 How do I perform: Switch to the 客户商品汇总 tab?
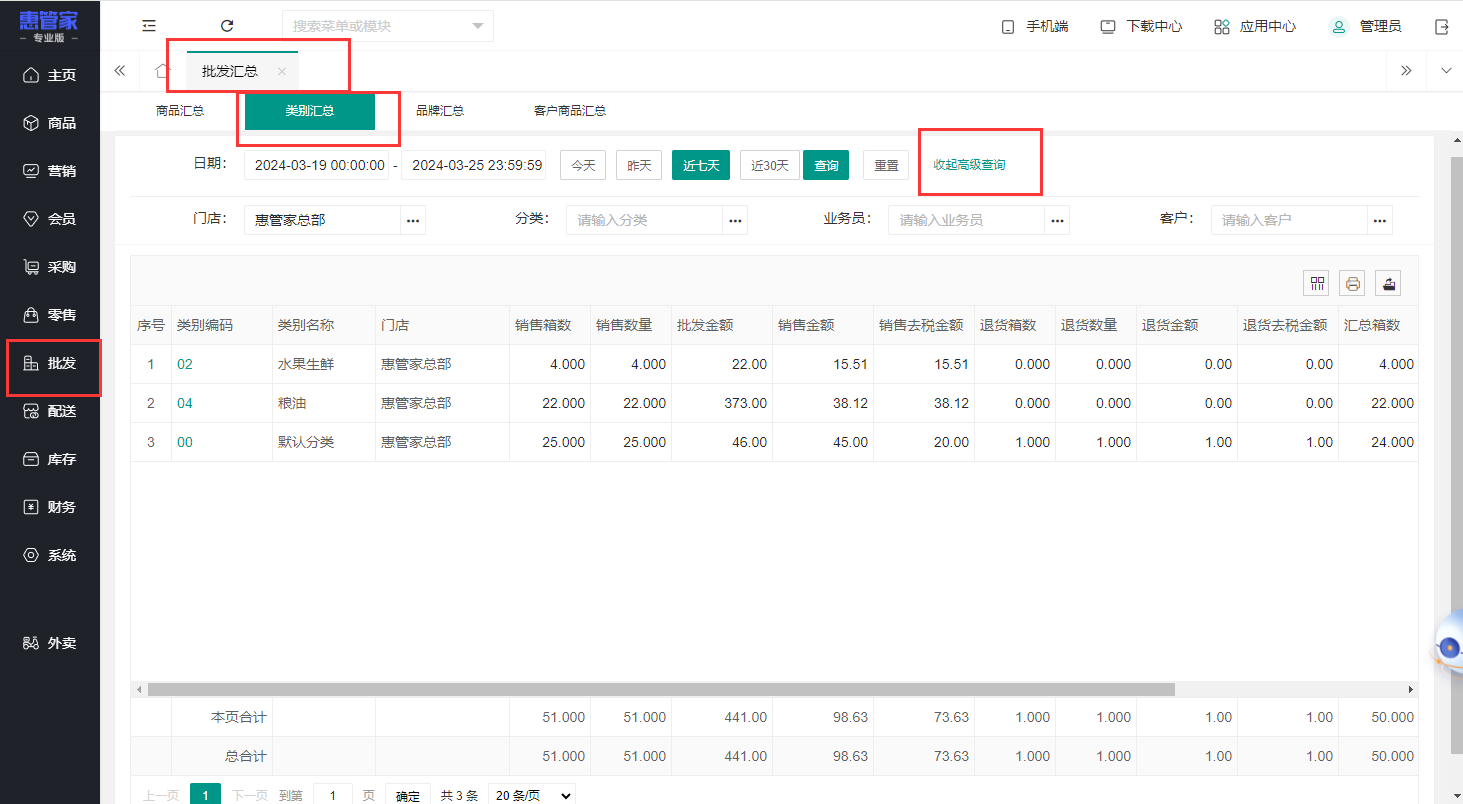[x=570, y=111]
